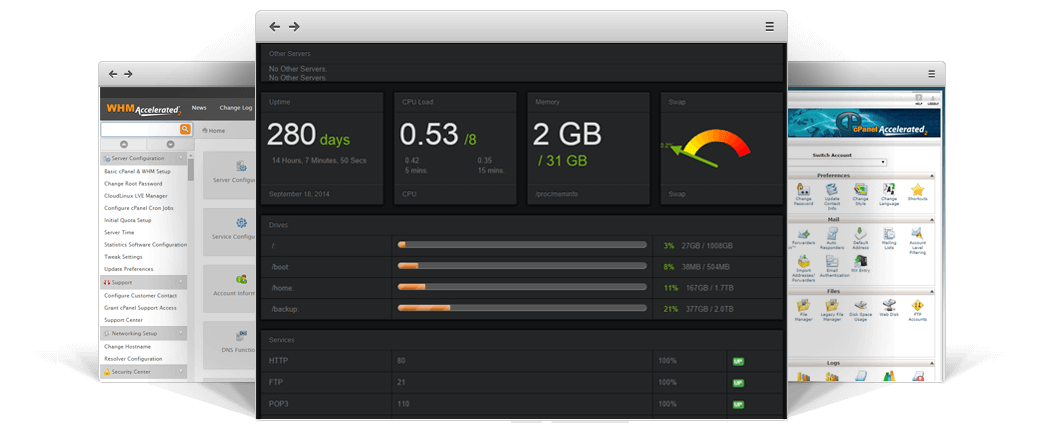Open Statistics Software Configuration in WHM
Image resolution: width=1040 pixels, height=433 pixels.
[x=145, y=245]
